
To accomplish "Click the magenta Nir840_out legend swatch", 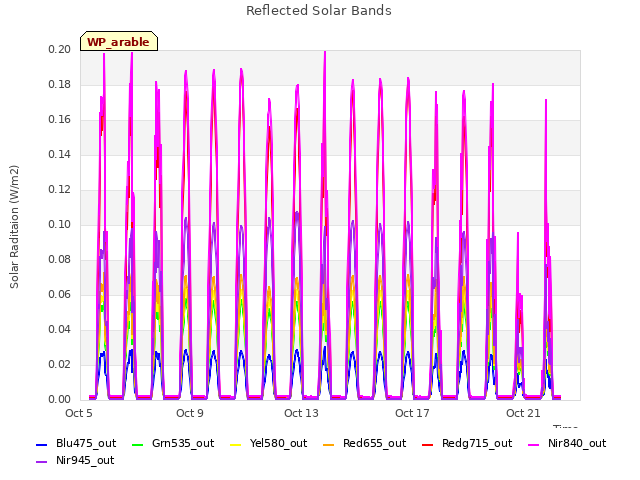I will point(534,444).
